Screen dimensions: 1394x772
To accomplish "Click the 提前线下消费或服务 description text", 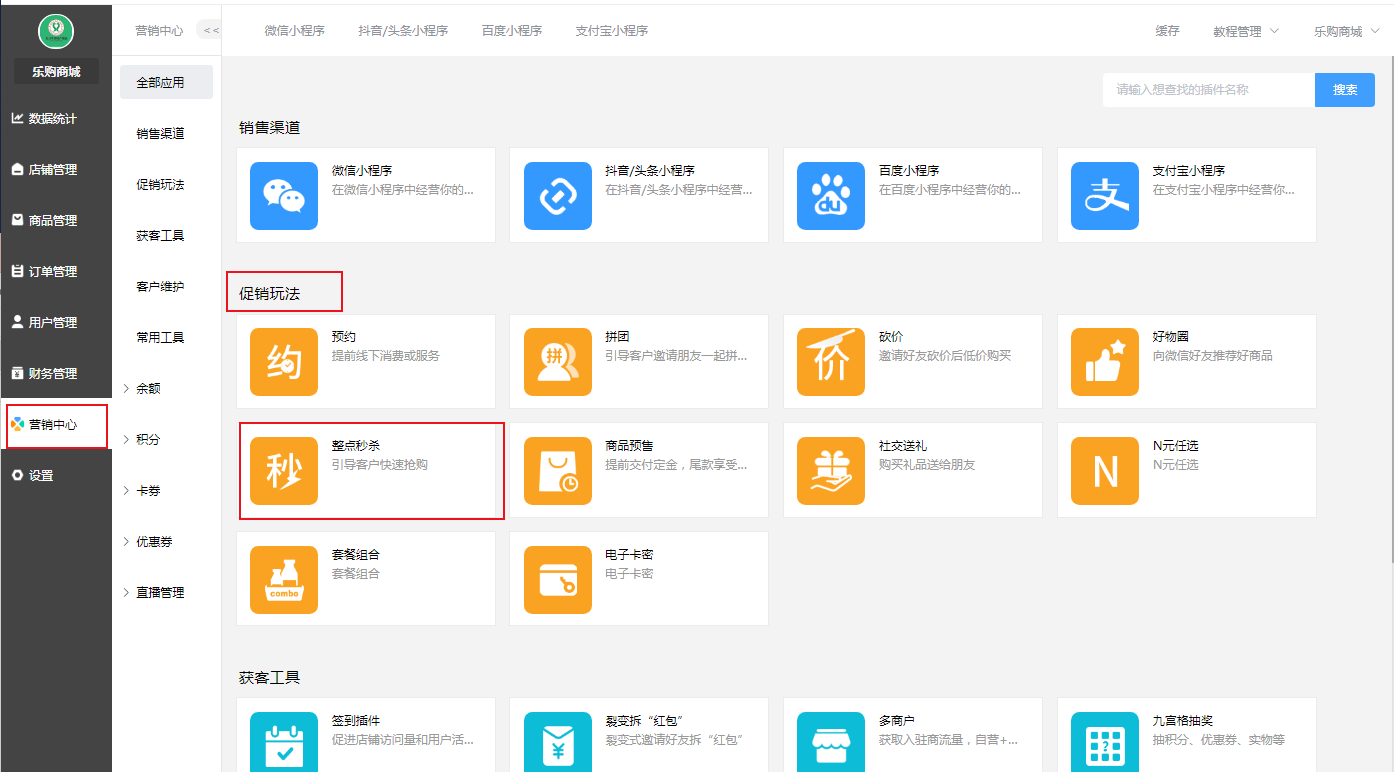I will (x=386, y=356).
